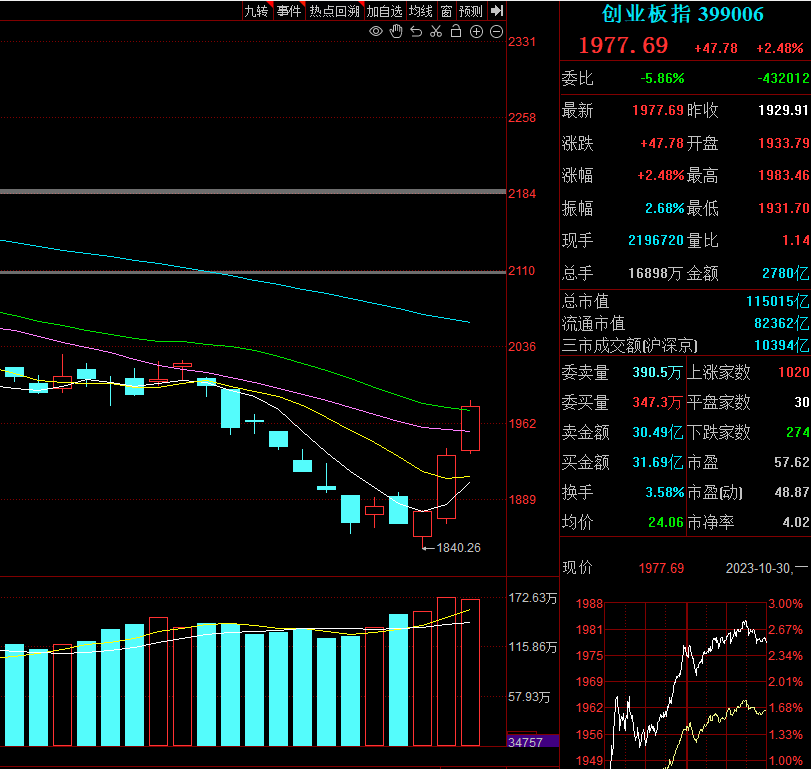Screen dimensions: 811x769
Task: Collapse the side panel with the arrow-to-bar icon
Action: (x=497, y=10)
